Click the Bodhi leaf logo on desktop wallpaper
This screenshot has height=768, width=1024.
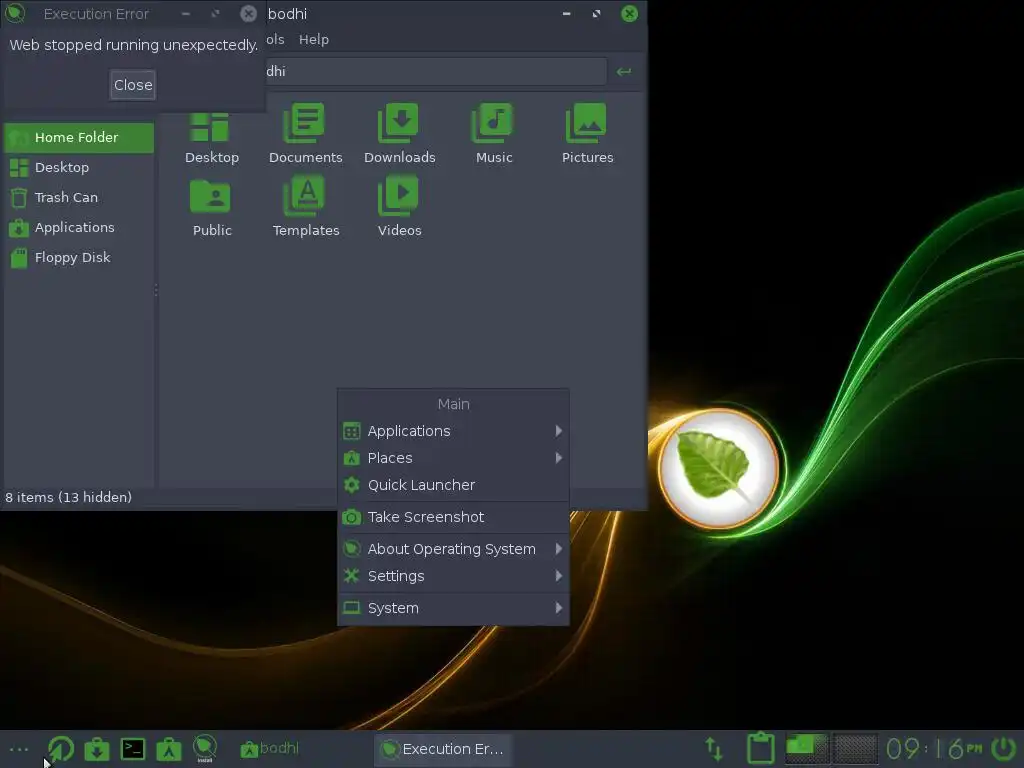718,468
